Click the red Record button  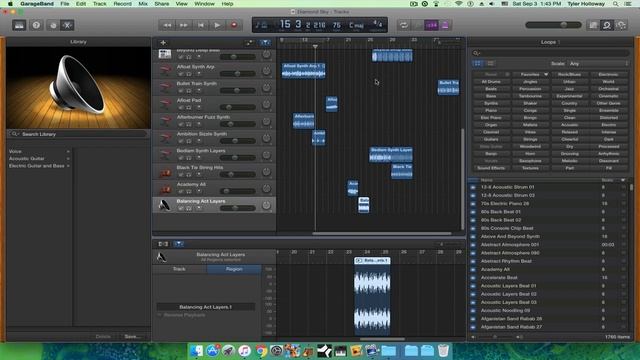point(234,25)
